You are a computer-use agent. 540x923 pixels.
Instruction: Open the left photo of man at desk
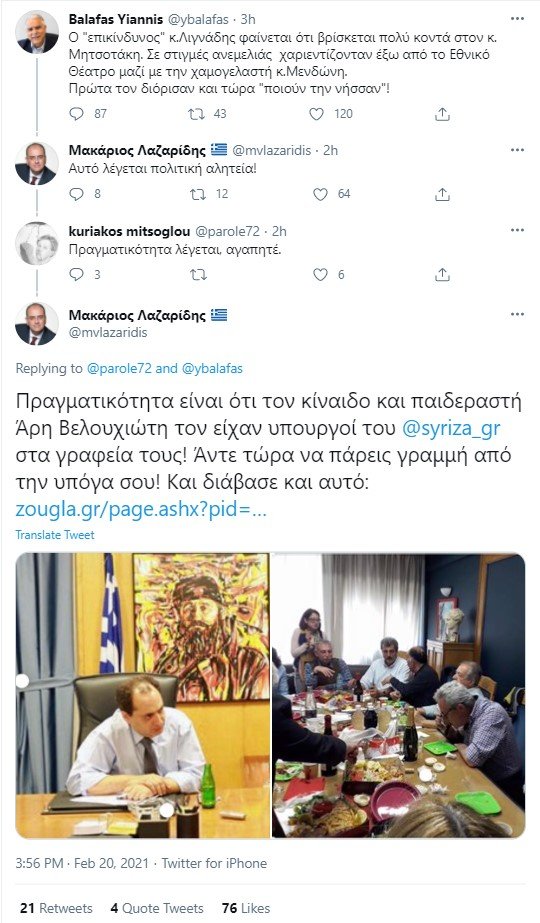tap(143, 695)
